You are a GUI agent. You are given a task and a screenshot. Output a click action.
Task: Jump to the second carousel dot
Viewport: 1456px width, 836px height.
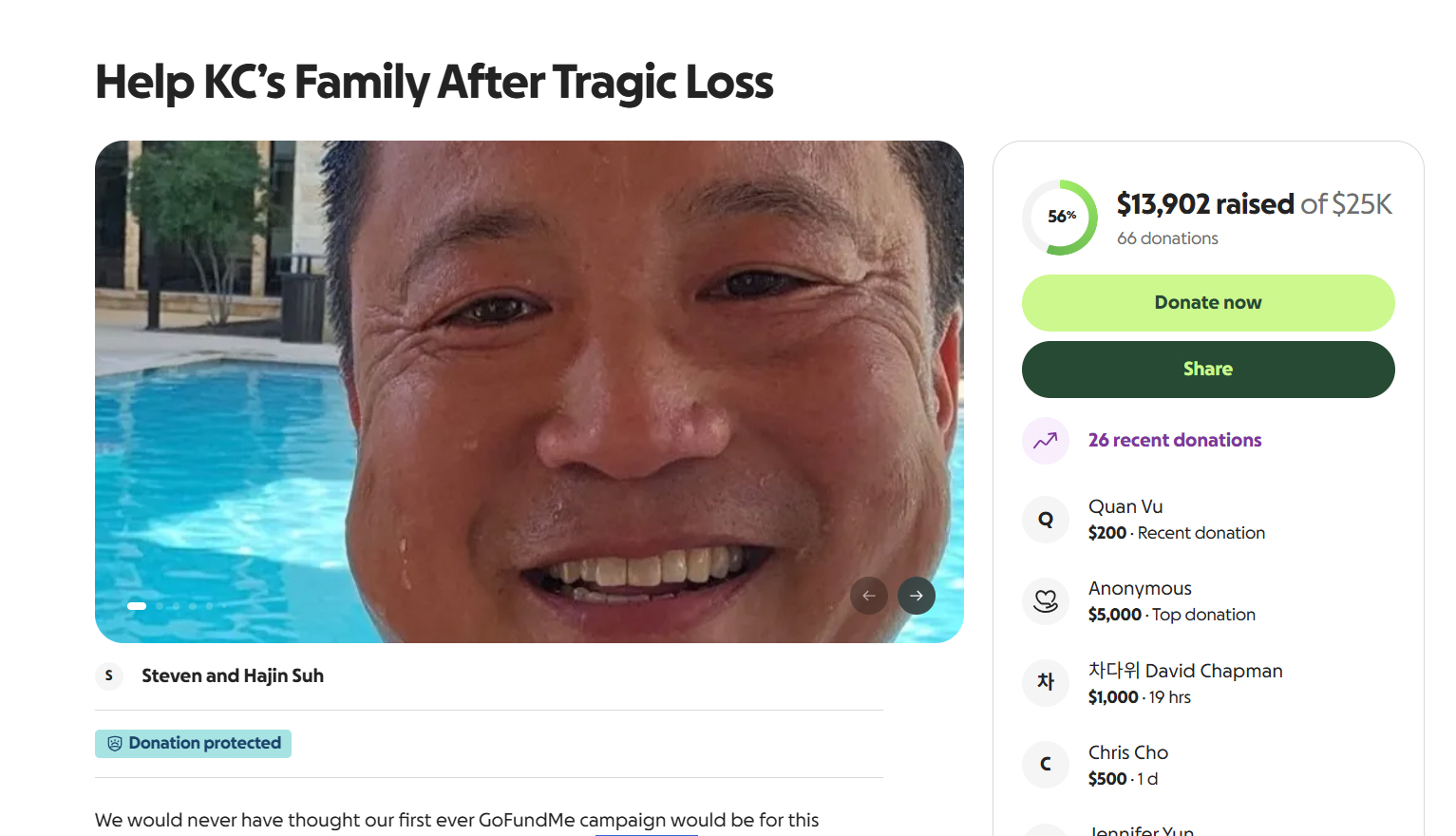[x=160, y=606]
